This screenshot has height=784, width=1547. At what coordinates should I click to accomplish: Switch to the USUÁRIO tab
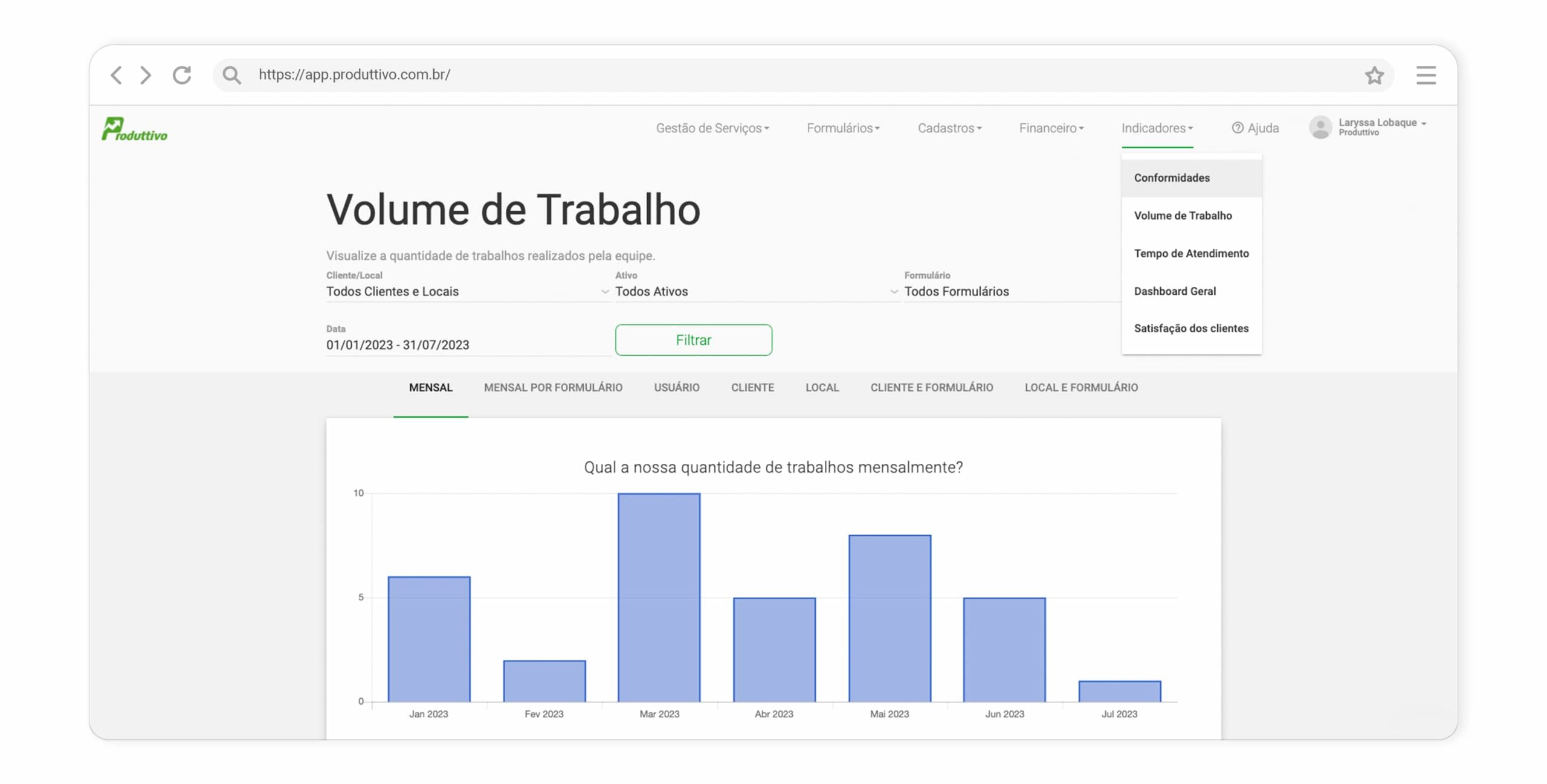(x=677, y=387)
